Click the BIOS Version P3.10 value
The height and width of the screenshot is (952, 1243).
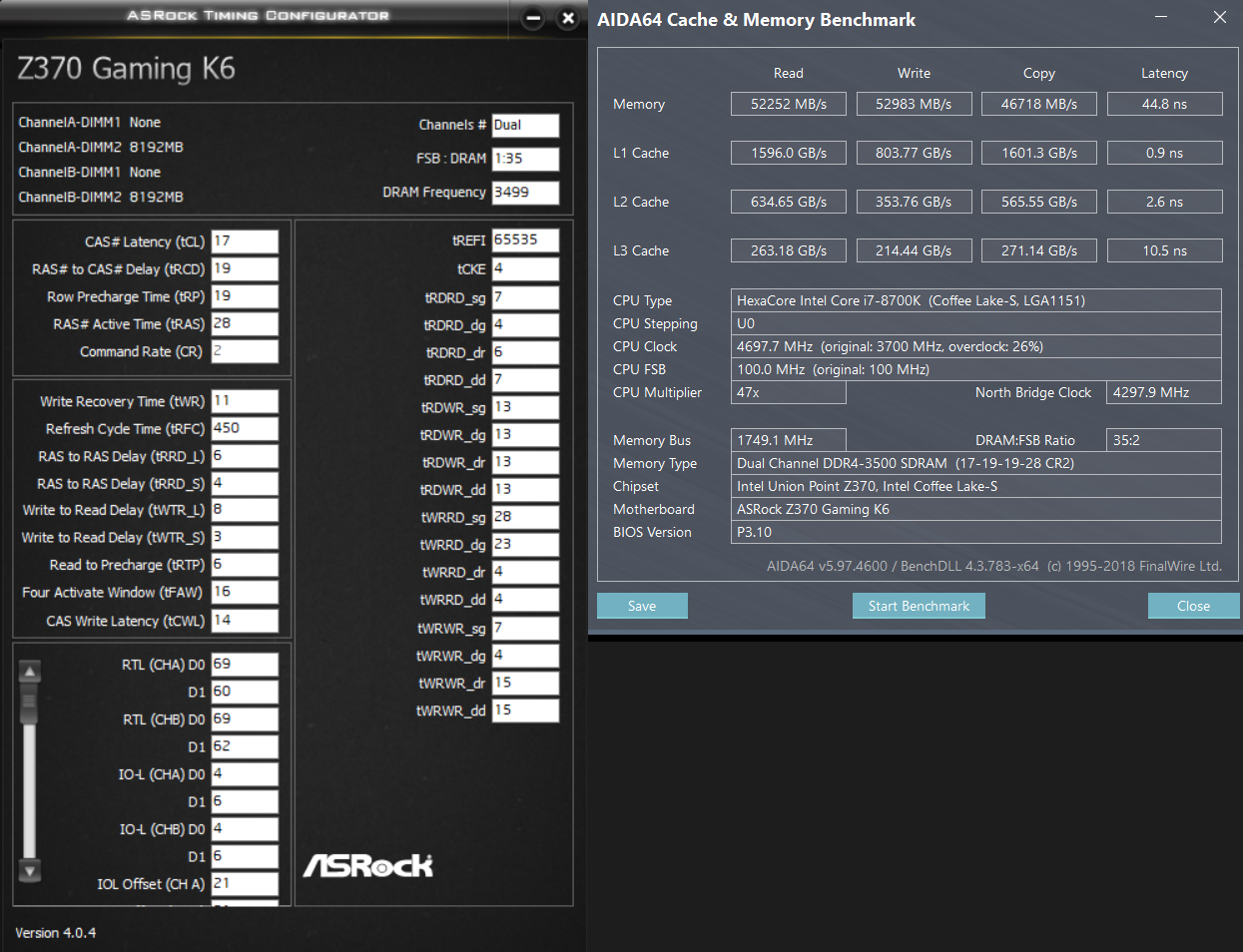point(976,532)
